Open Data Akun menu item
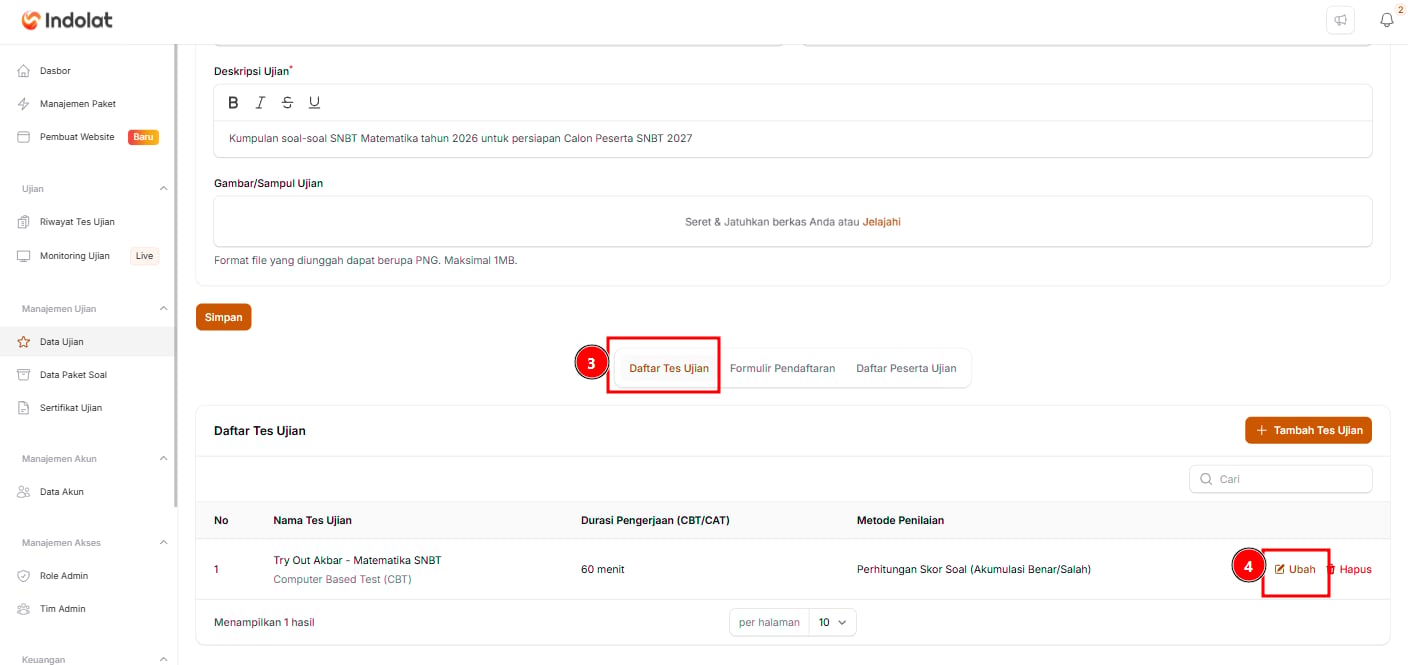The image size is (1408, 665). pyautogui.click(x=88, y=492)
